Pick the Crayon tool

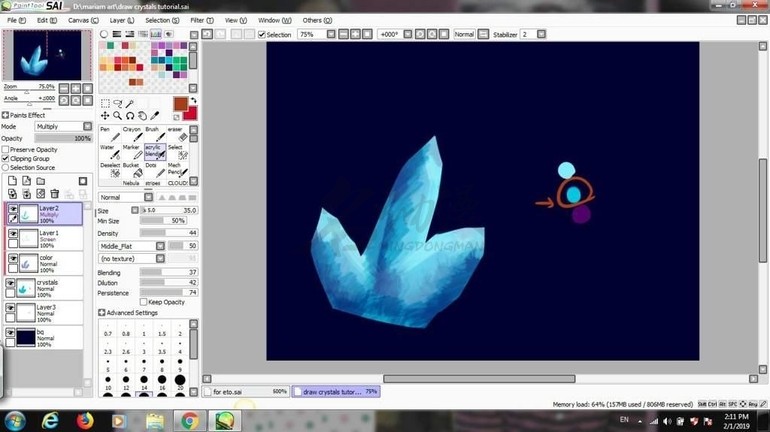(131, 134)
